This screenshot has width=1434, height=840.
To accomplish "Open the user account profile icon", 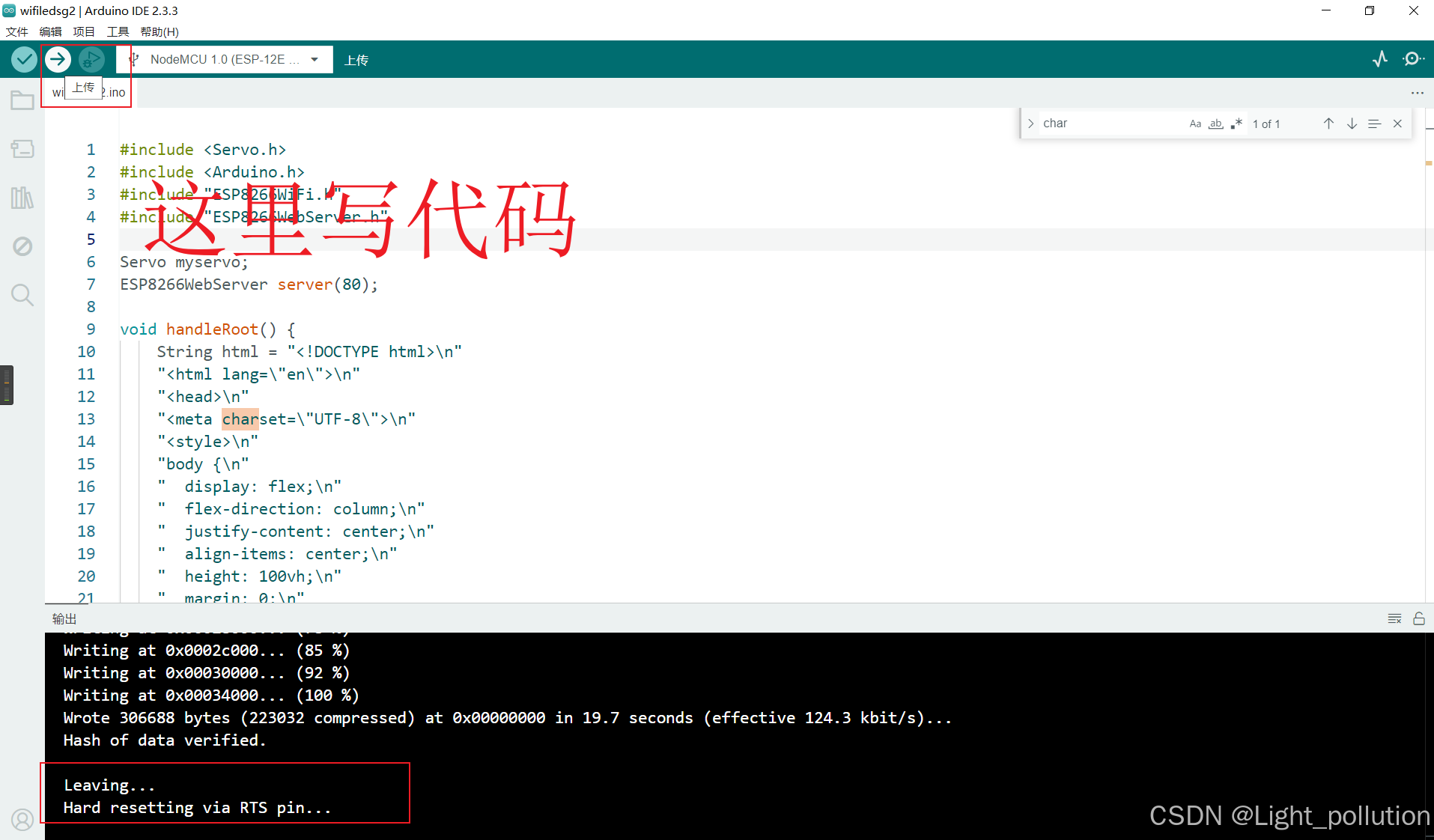I will pos(22,820).
